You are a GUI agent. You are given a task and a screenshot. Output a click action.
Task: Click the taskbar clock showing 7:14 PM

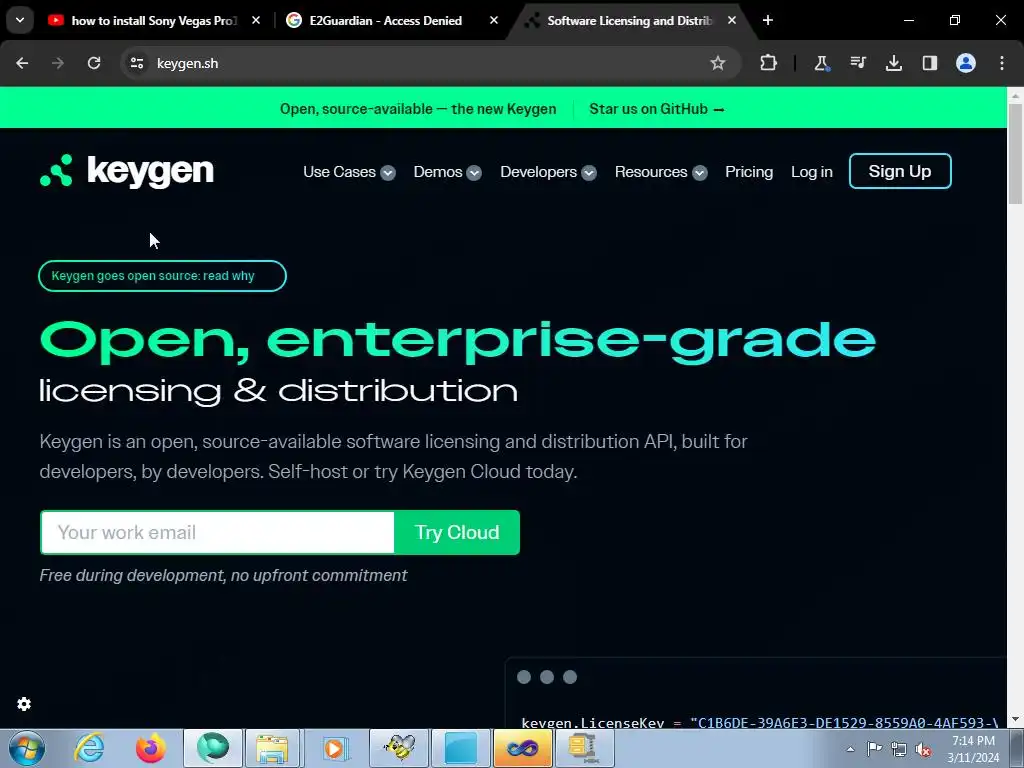[x=973, y=749]
